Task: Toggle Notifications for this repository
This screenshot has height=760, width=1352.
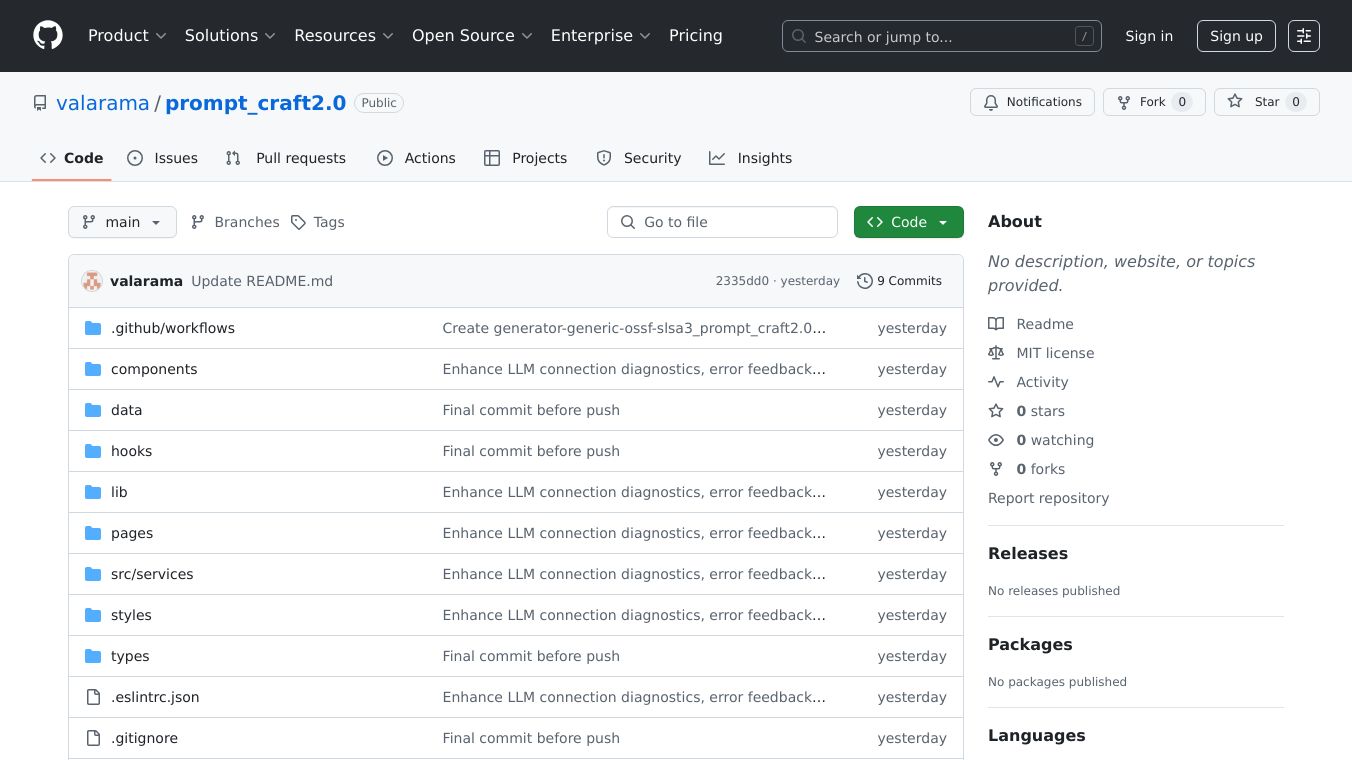Action: [x=1032, y=102]
